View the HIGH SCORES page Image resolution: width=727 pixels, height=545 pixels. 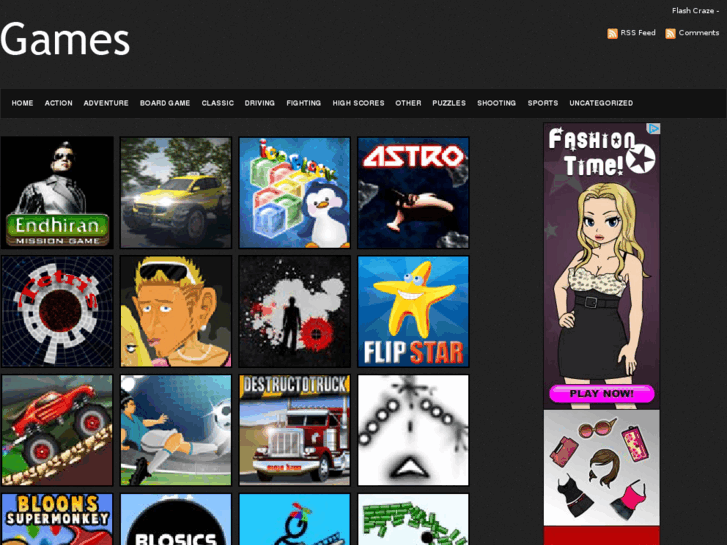(358, 103)
